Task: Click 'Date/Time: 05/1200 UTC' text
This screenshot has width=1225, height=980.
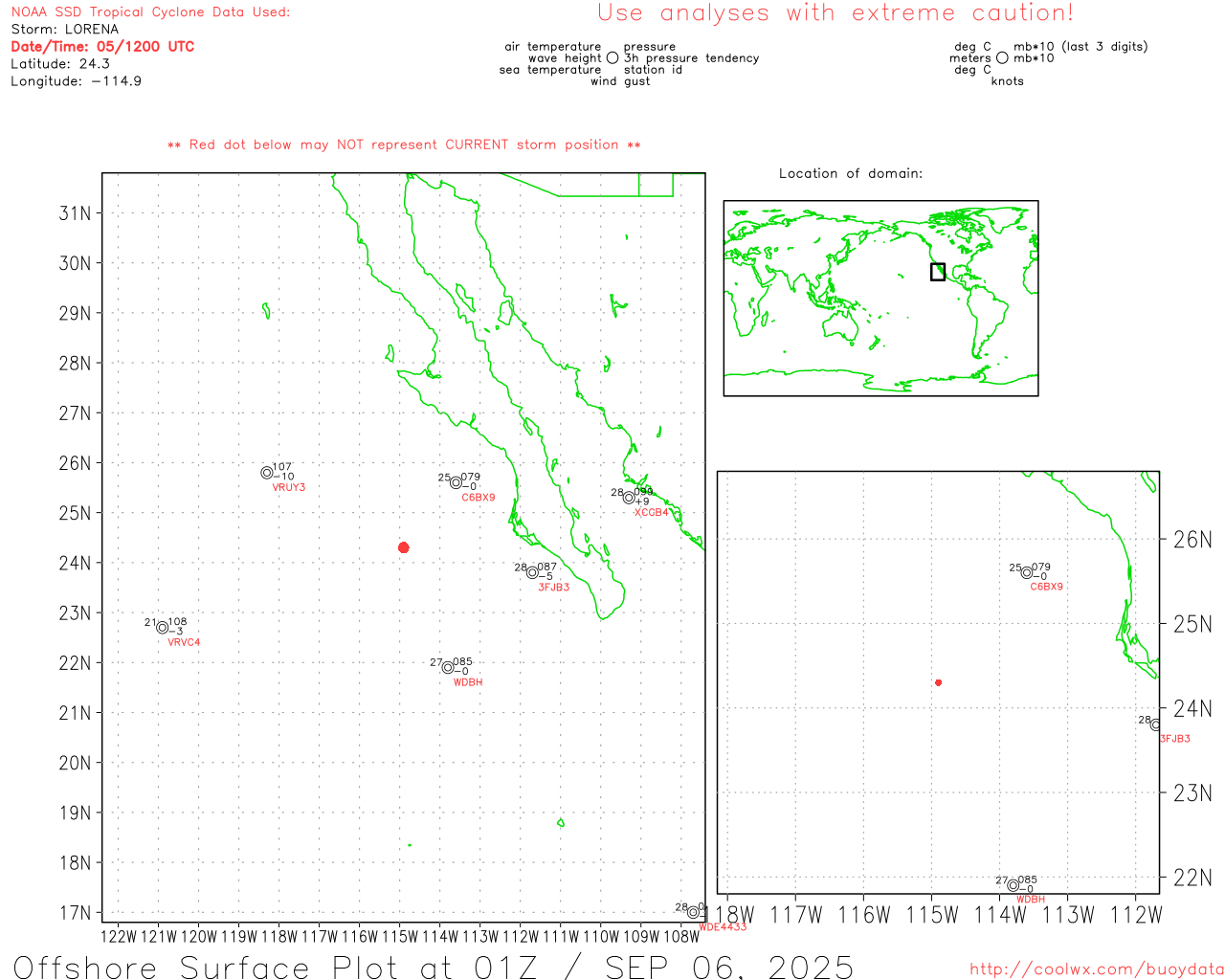Action: pos(102,46)
